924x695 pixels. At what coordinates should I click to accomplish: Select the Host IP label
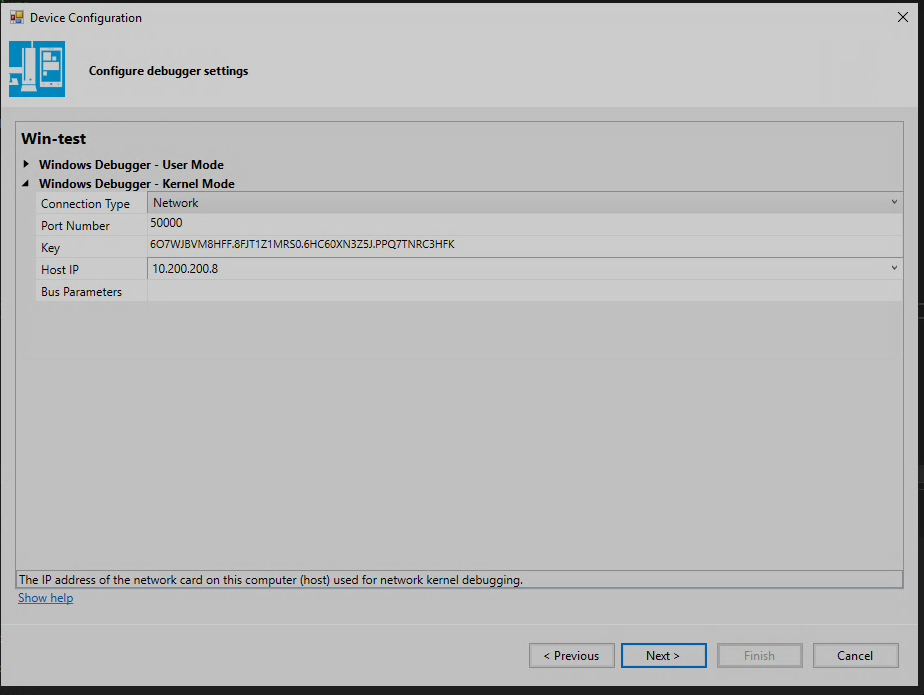(x=60, y=269)
